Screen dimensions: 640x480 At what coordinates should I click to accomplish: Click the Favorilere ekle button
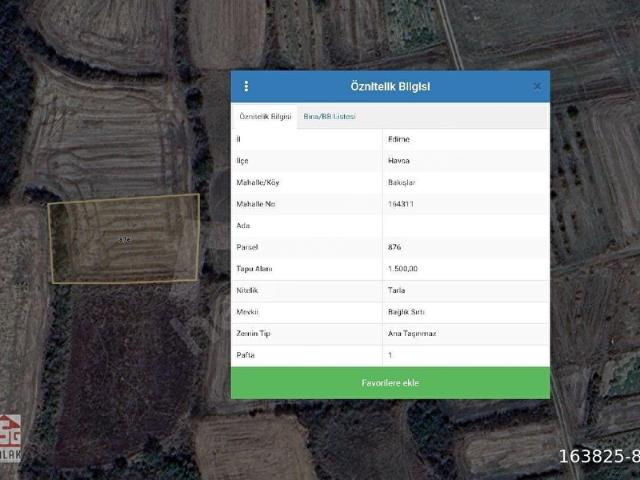coord(390,383)
